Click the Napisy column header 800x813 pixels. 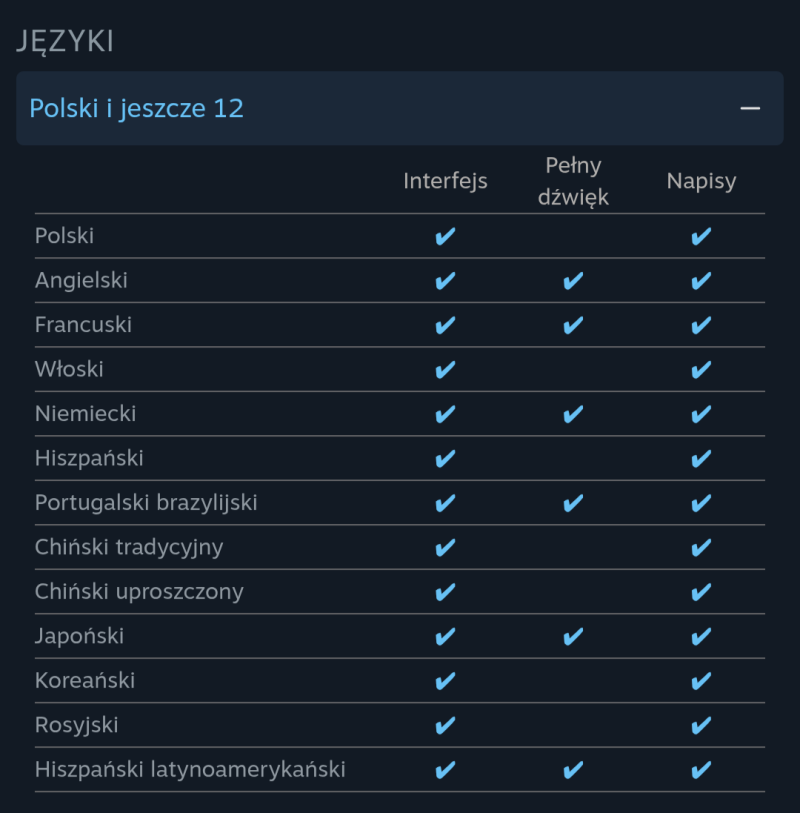tap(701, 181)
